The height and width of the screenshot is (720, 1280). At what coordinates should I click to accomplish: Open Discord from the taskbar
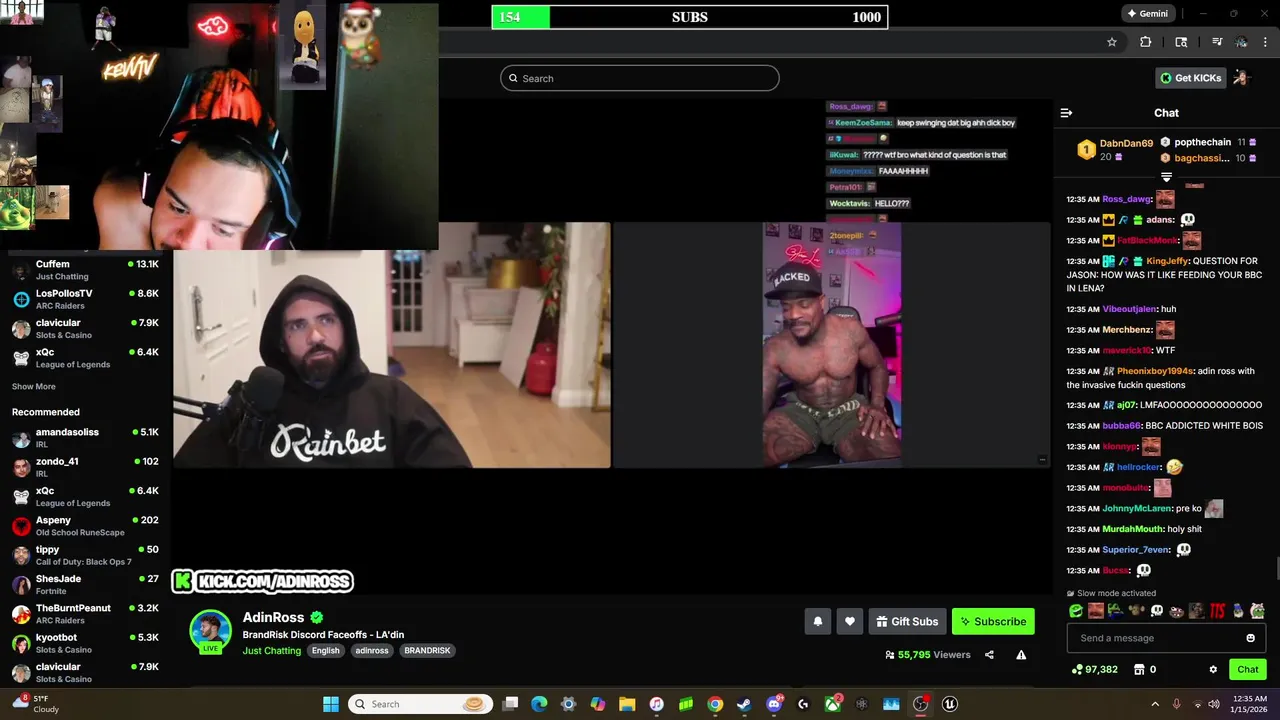[774, 704]
